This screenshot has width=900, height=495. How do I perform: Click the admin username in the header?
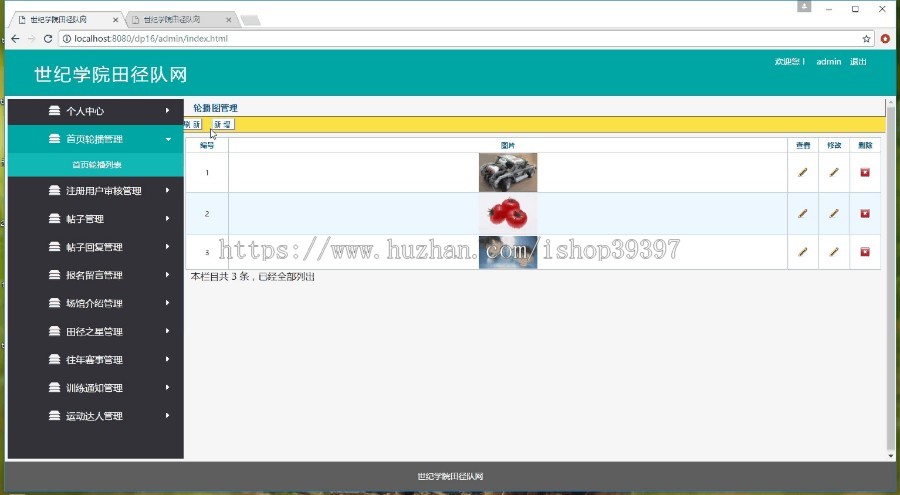pos(829,61)
